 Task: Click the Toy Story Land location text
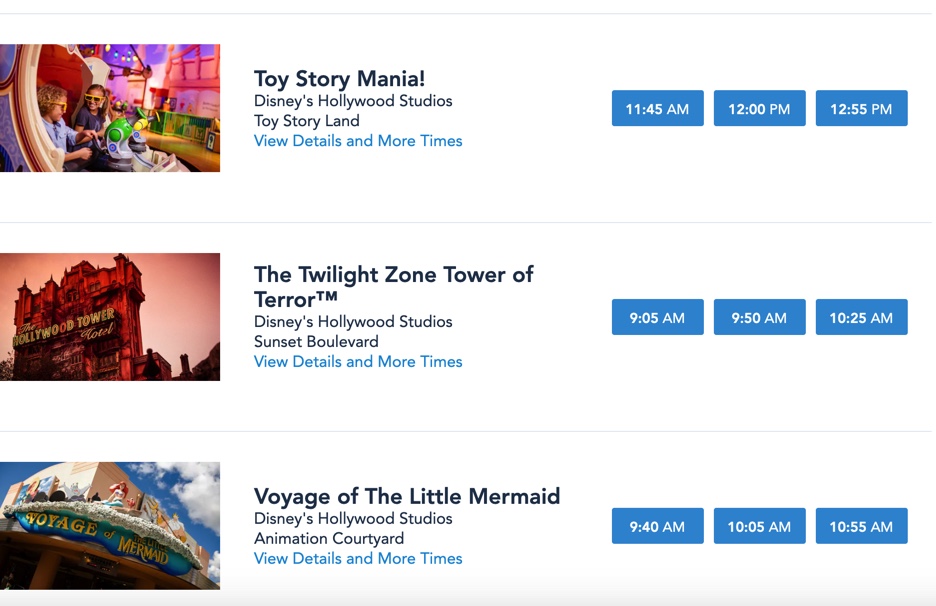point(306,121)
